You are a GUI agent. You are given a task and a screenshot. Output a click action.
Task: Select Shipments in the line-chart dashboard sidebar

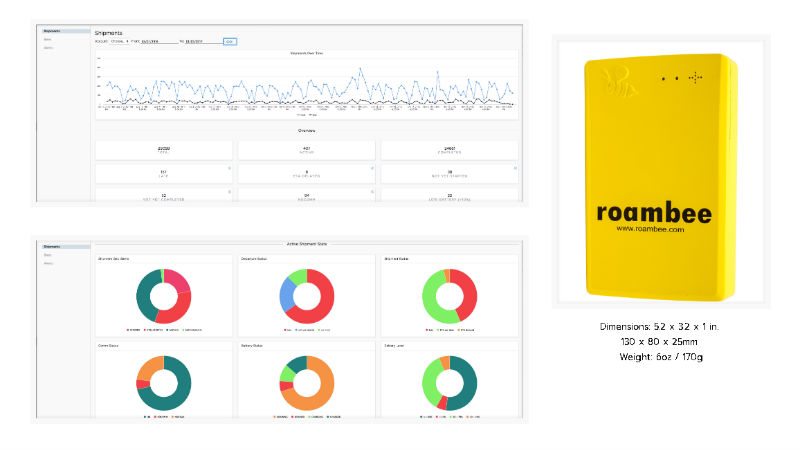point(66,31)
